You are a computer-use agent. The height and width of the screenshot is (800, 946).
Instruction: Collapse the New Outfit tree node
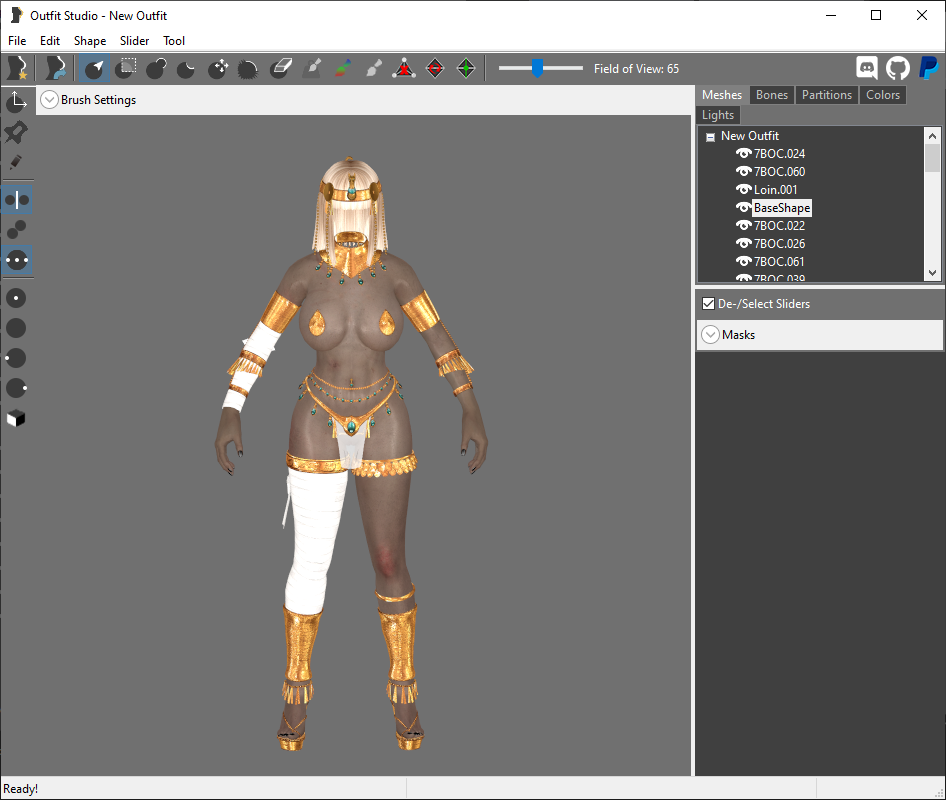click(x=710, y=137)
